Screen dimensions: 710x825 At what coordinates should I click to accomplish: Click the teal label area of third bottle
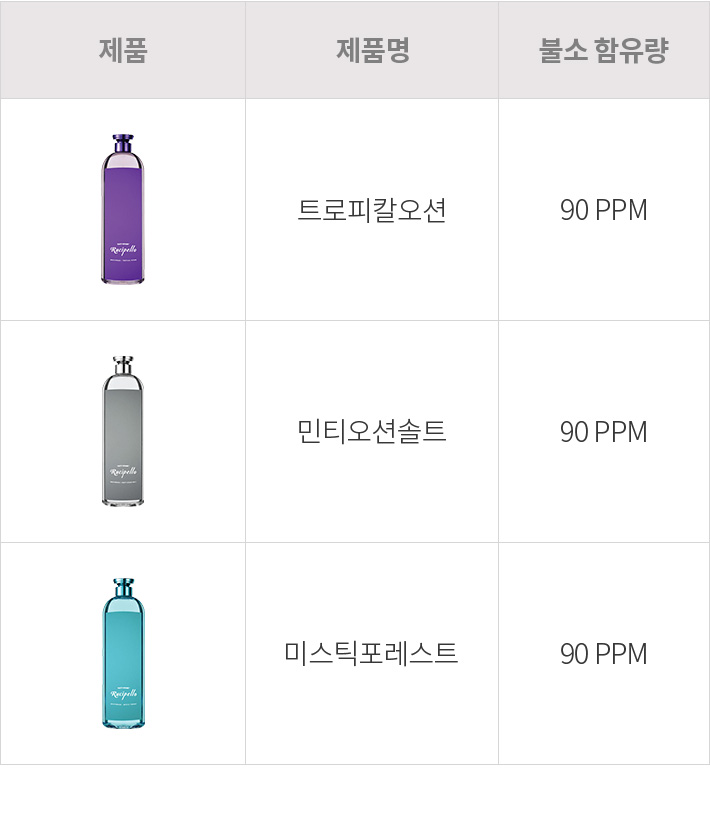[123, 668]
